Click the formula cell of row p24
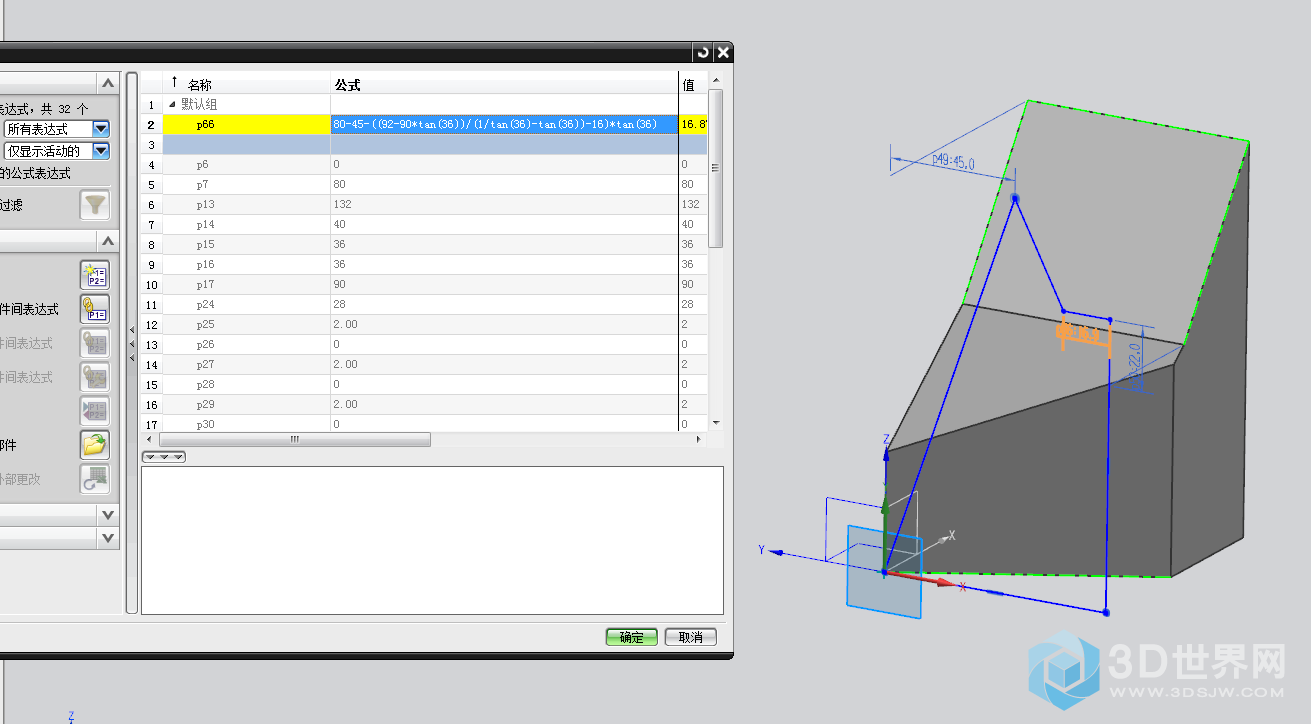 point(504,304)
